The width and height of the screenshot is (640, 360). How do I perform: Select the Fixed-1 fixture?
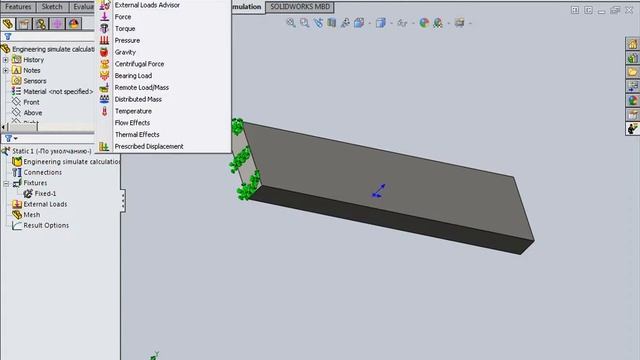[45, 193]
